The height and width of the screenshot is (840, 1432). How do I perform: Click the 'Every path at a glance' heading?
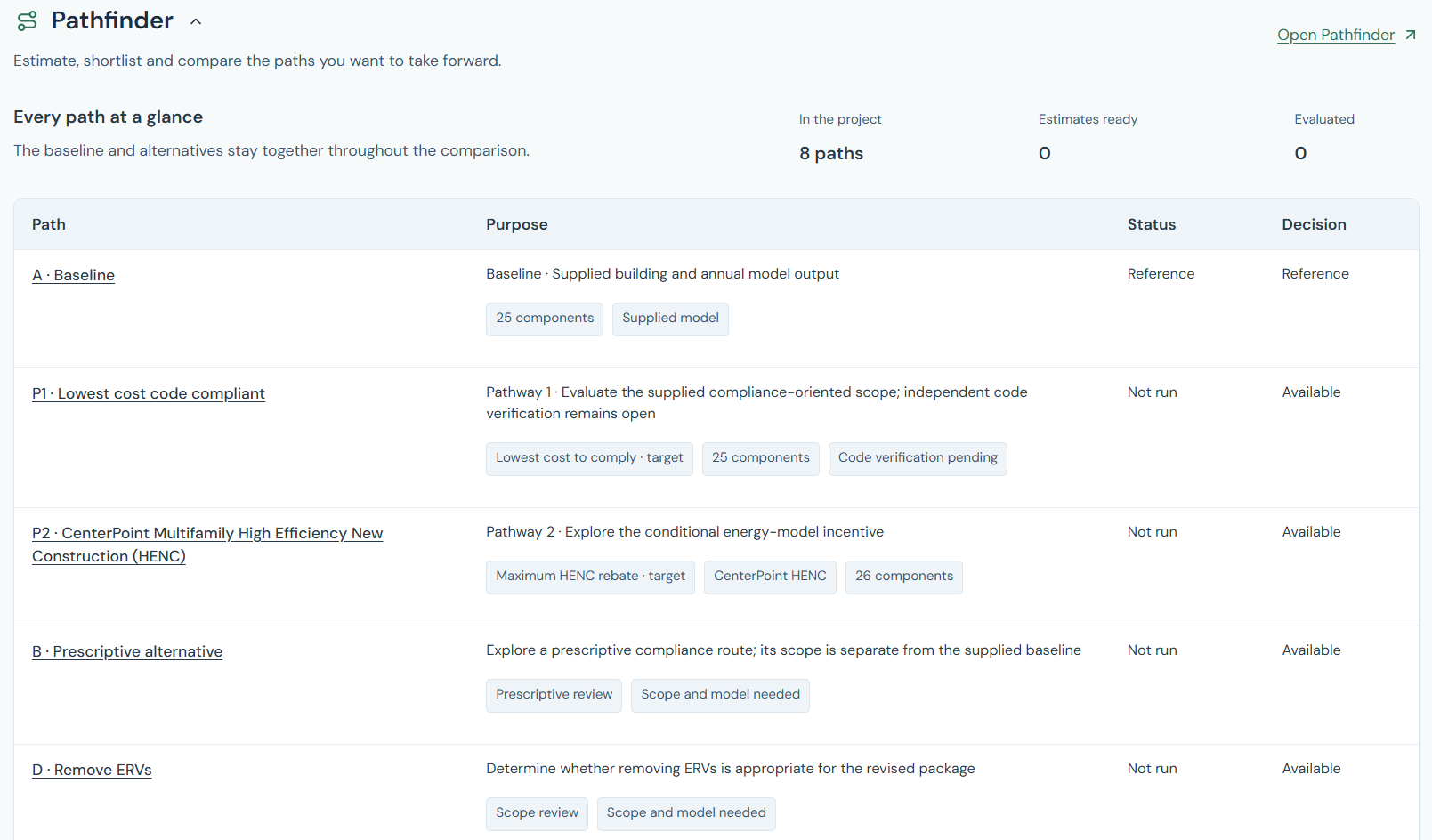point(109,117)
